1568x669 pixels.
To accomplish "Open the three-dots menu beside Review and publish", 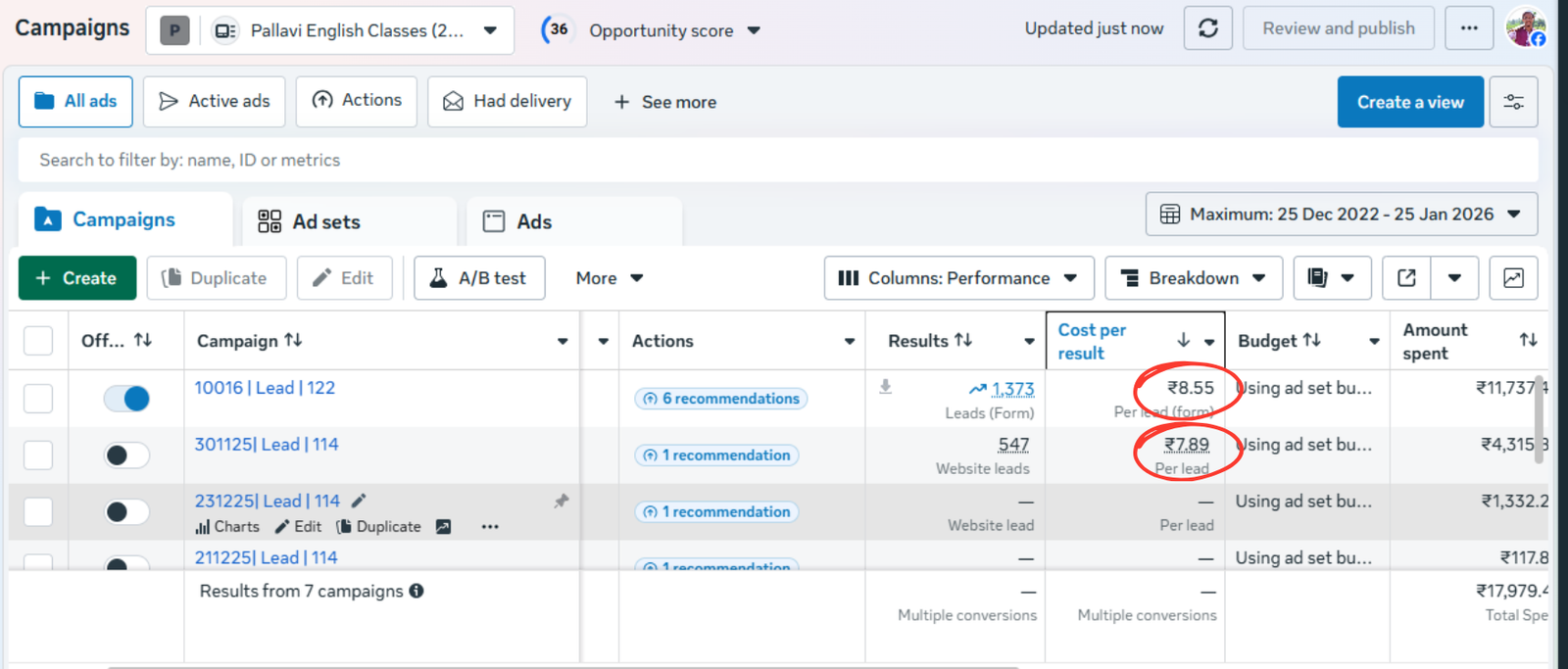I will pos(1469,28).
